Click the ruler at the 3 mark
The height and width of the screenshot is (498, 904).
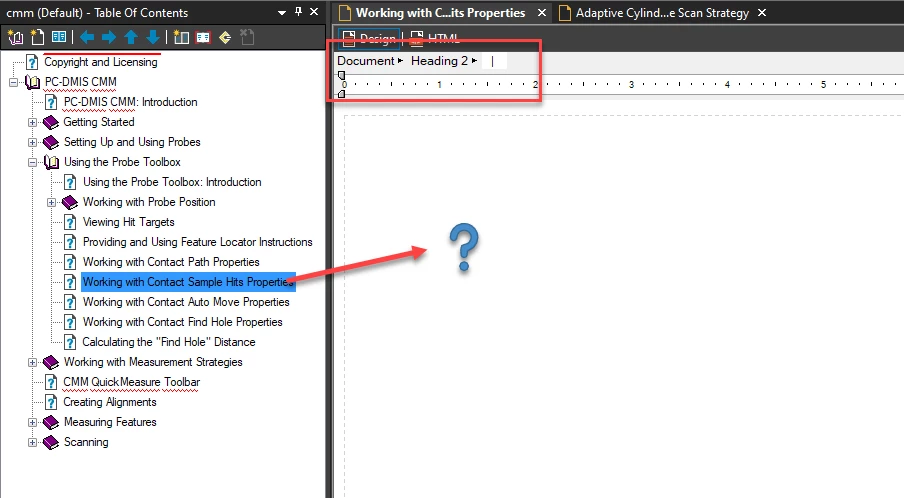(631, 84)
